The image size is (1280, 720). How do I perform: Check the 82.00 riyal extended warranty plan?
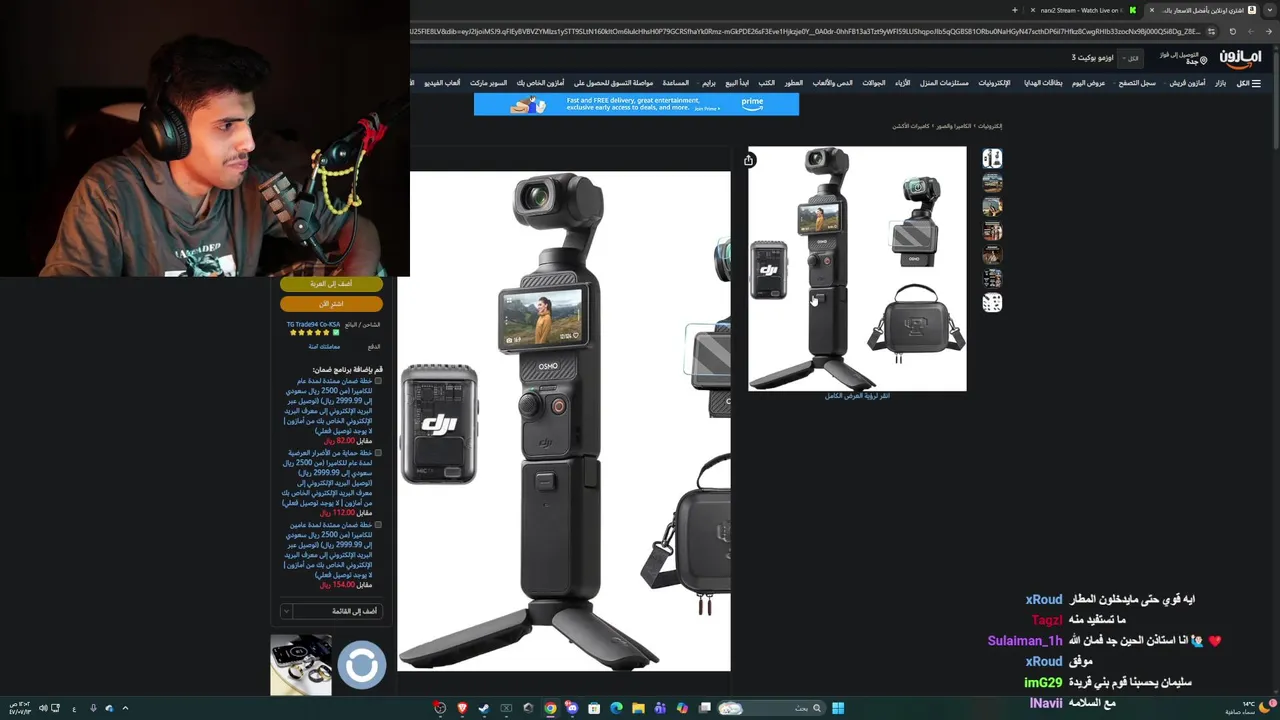(x=378, y=381)
